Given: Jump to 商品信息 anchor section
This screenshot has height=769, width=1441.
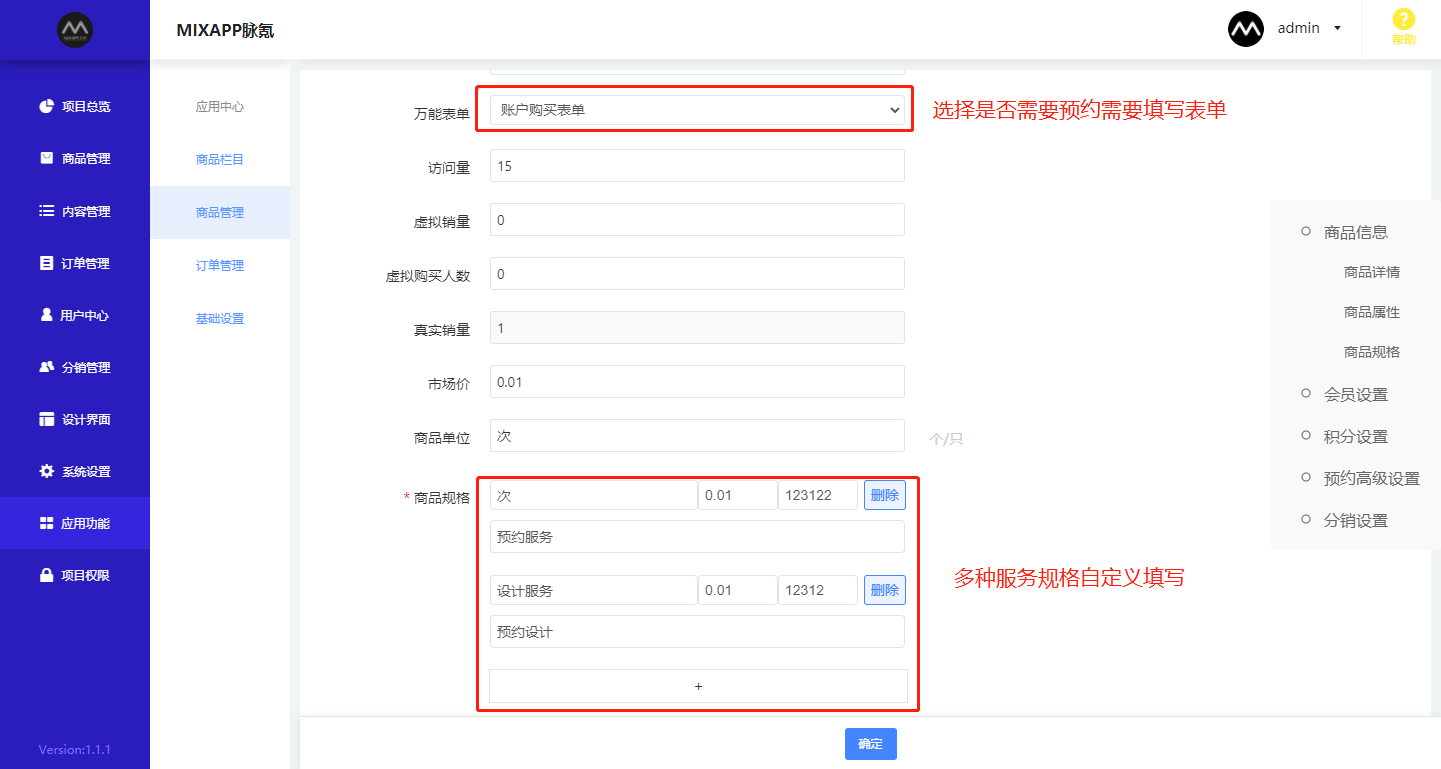Looking at the screenshot, I should pyautogui.click(x=1356, y=232).
